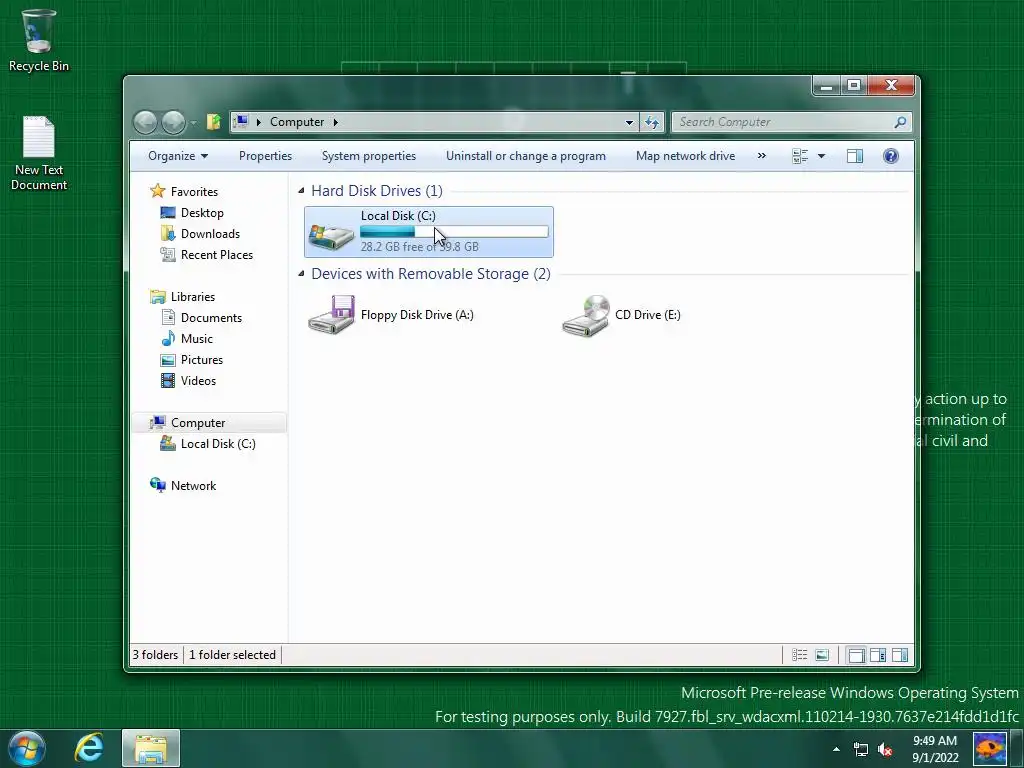Image resolution: width=1024 pixels, height=768 pixels.
Task: Open the Recycle Bin desktop icon
Action: pyautogui.click(x=39, y=40)
